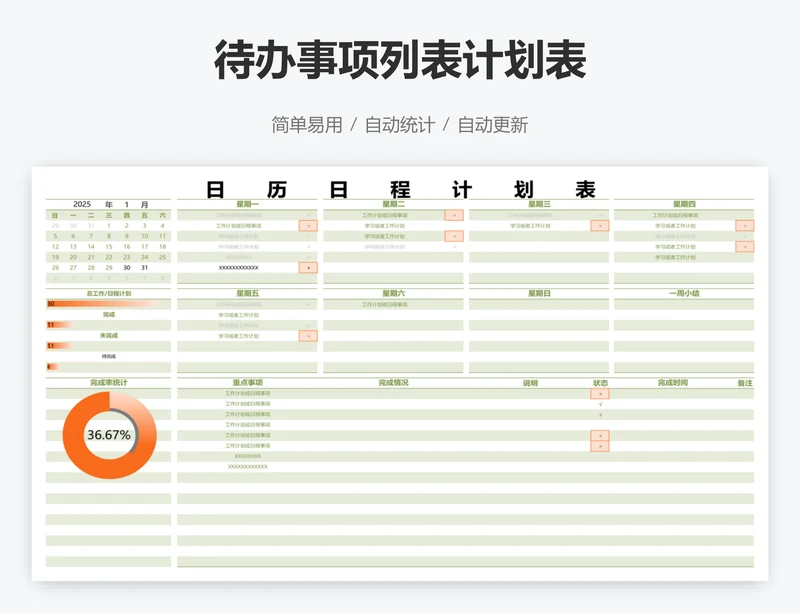
Task: Click × status beside Monday's 工作计划或日程事项 entry
Action: (308, 226)
